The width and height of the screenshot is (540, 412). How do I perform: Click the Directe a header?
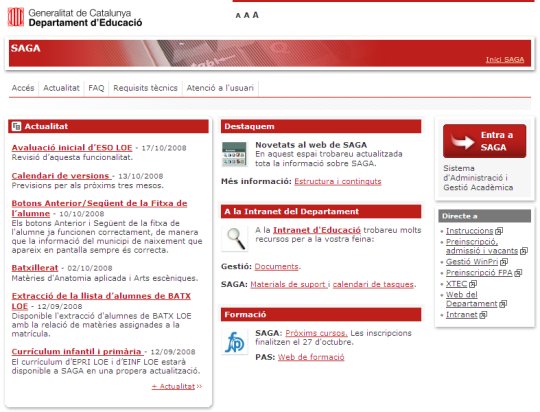[485, 216]
